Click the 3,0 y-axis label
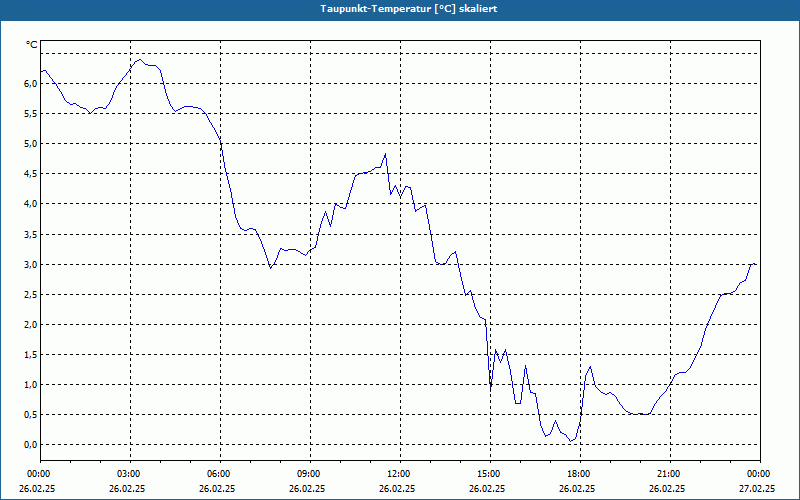This screenshot has height=500, width=800. point(31,264)
